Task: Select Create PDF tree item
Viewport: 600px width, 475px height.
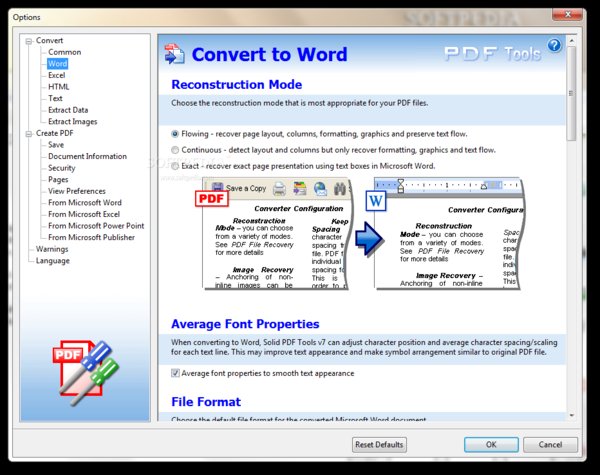Action: point(54,133)
